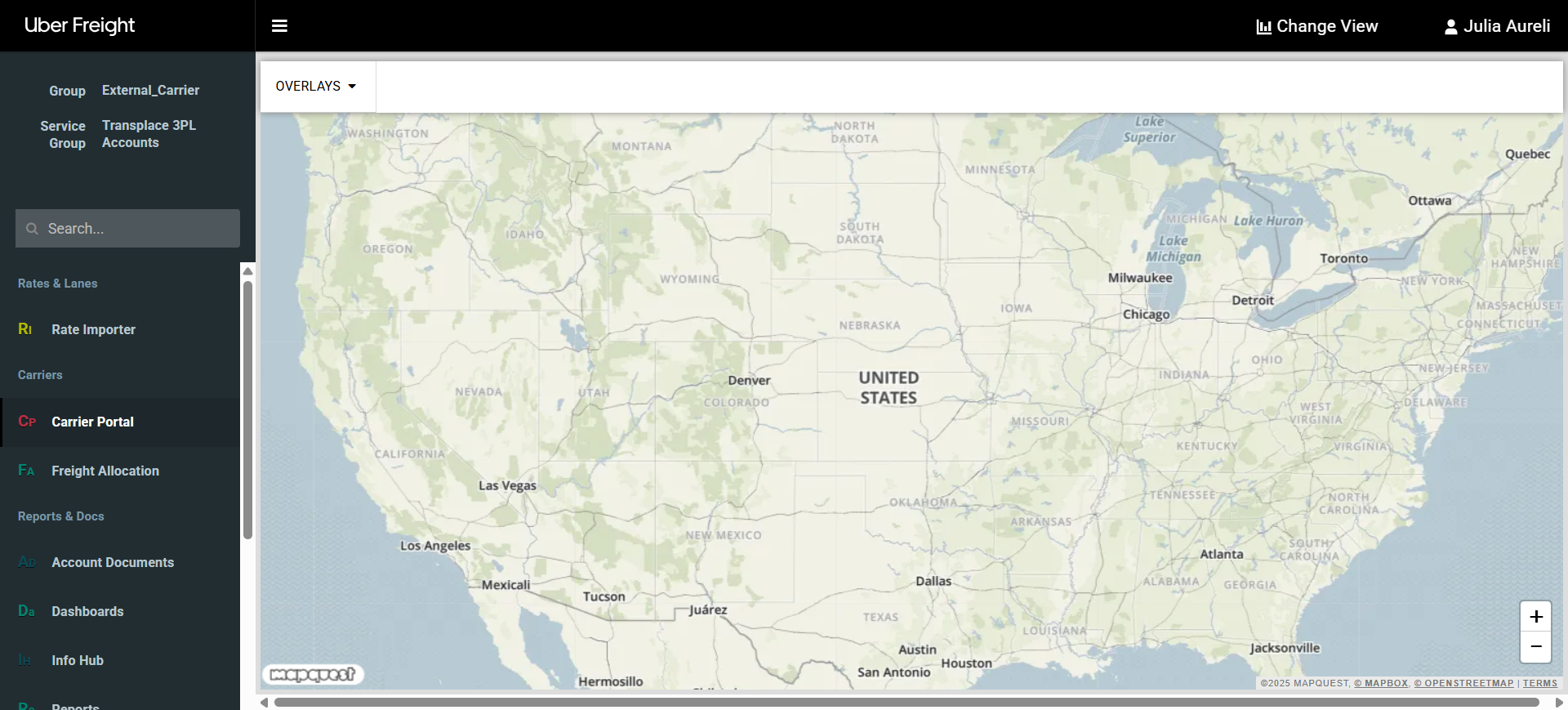Open the MAPBOX attribution link
The width and height of the screenshot is (1568, 710).
click(x=1381, y=683)
